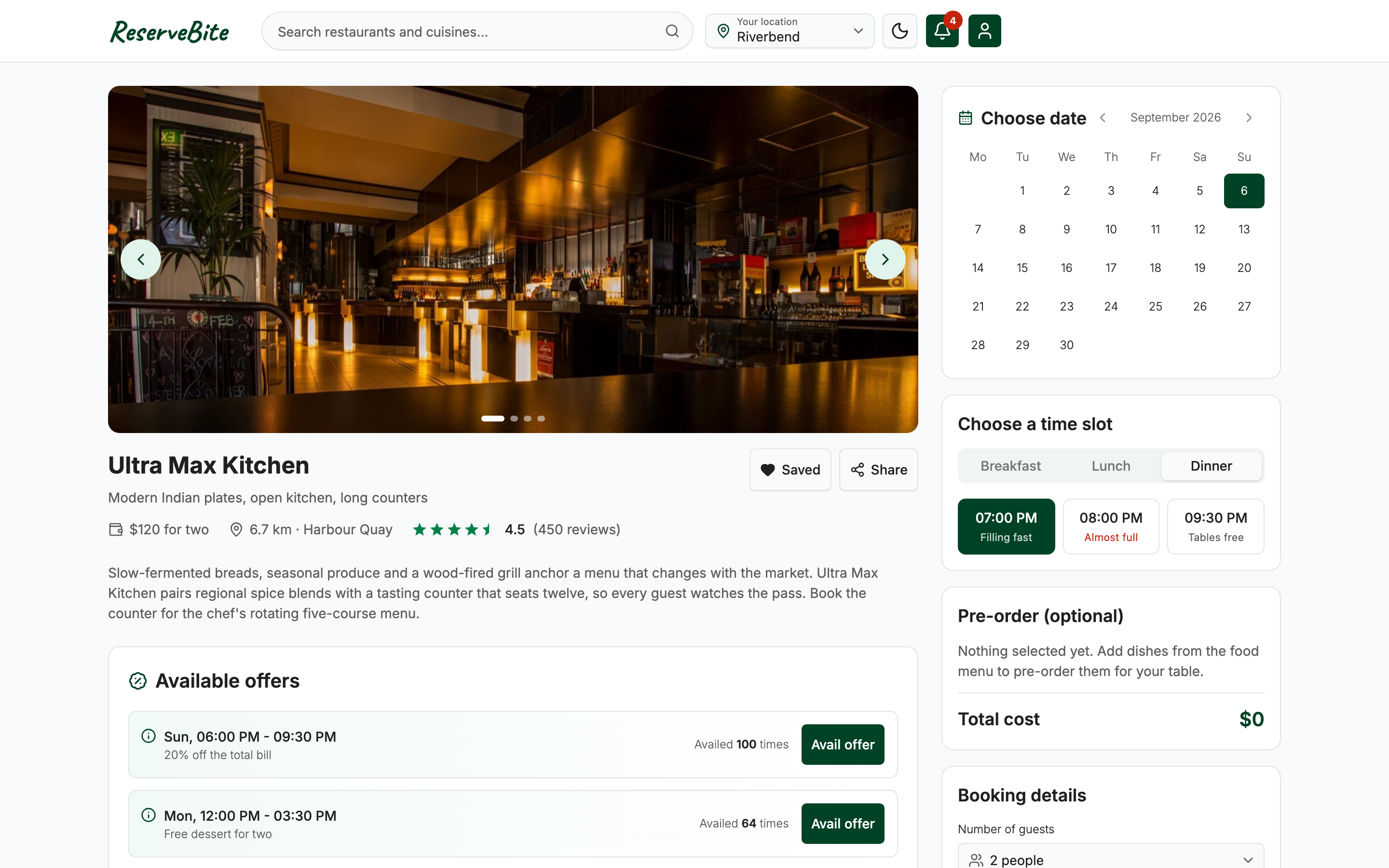Show previous photo in the carousel

pos(141,259)
